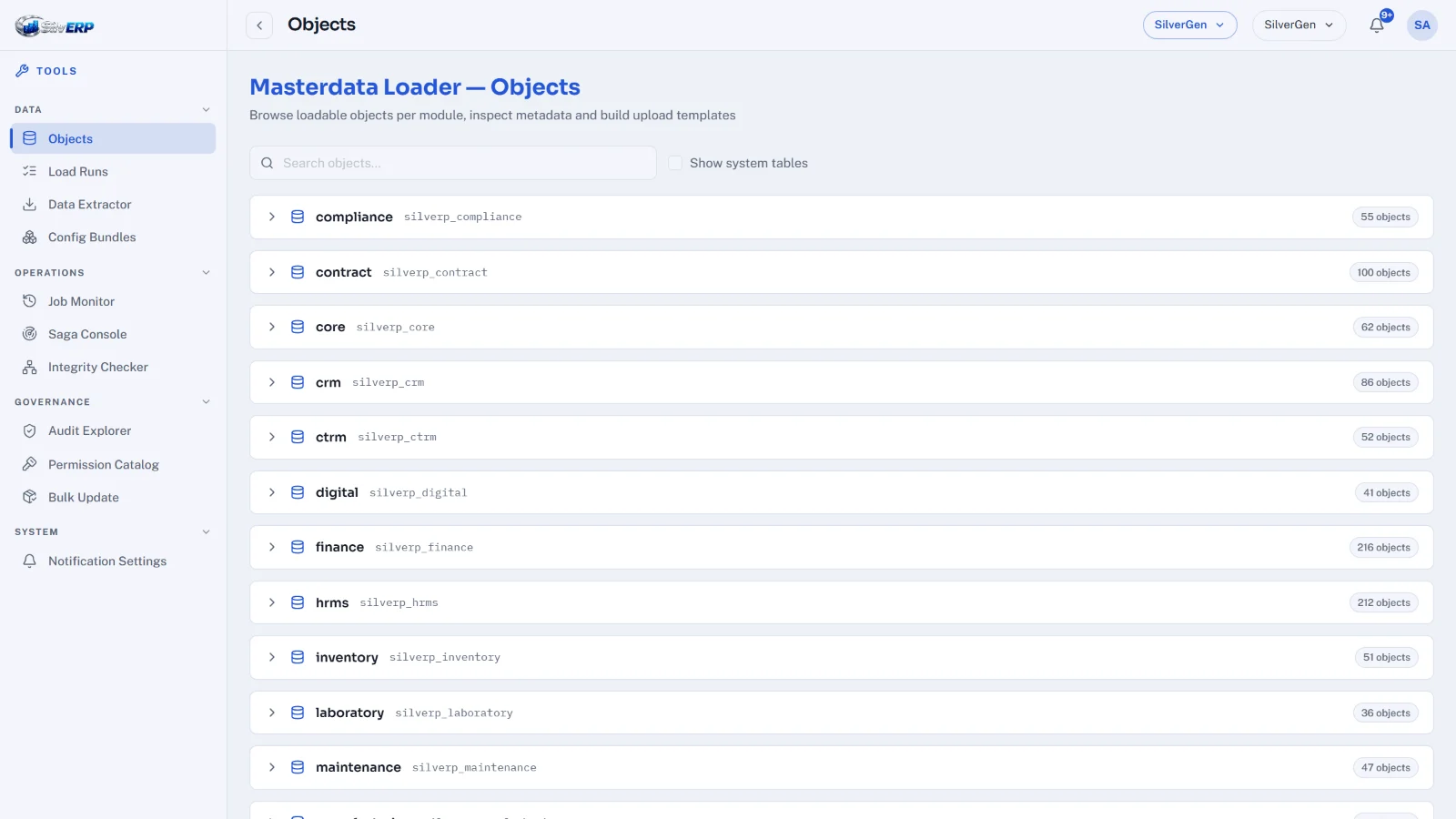Expand the inventory module row
The image size is (1456, 819).
point(272,657)
